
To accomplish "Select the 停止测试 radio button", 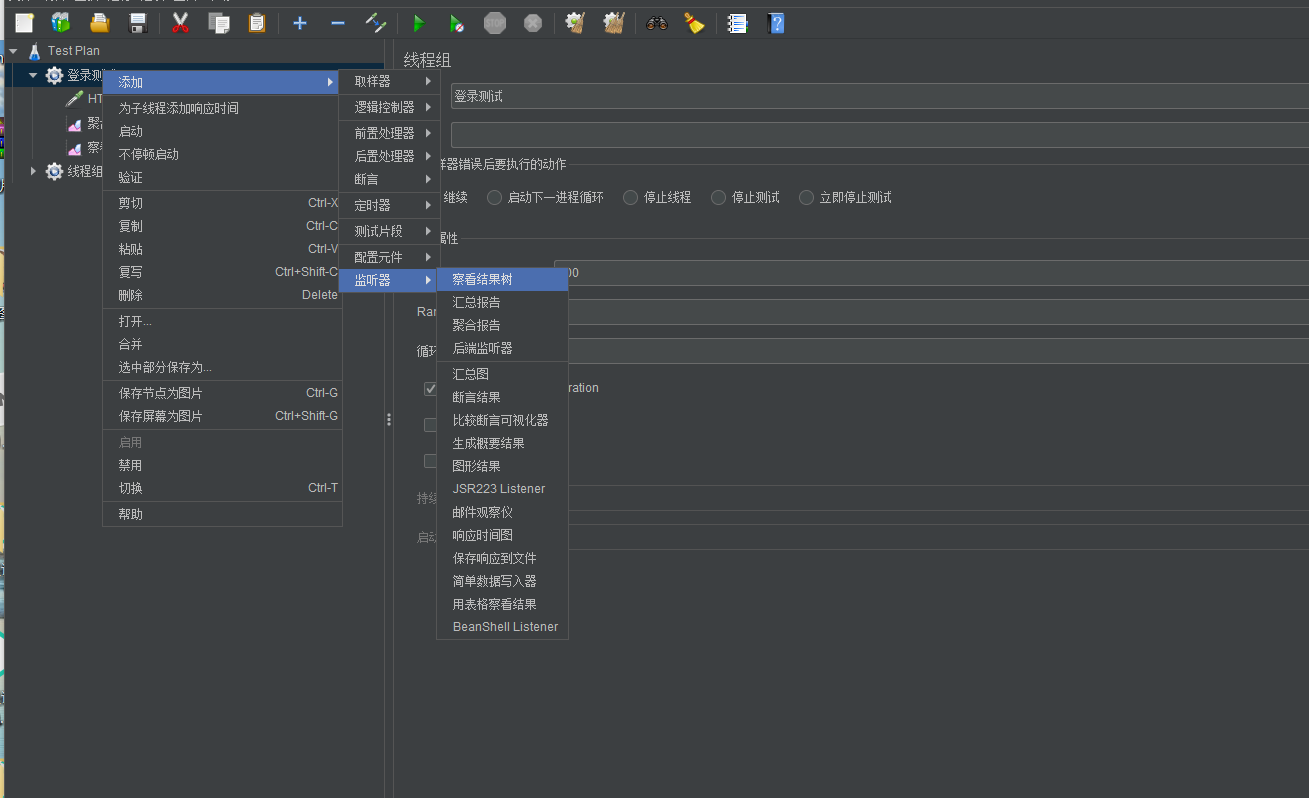I will 718,197.
